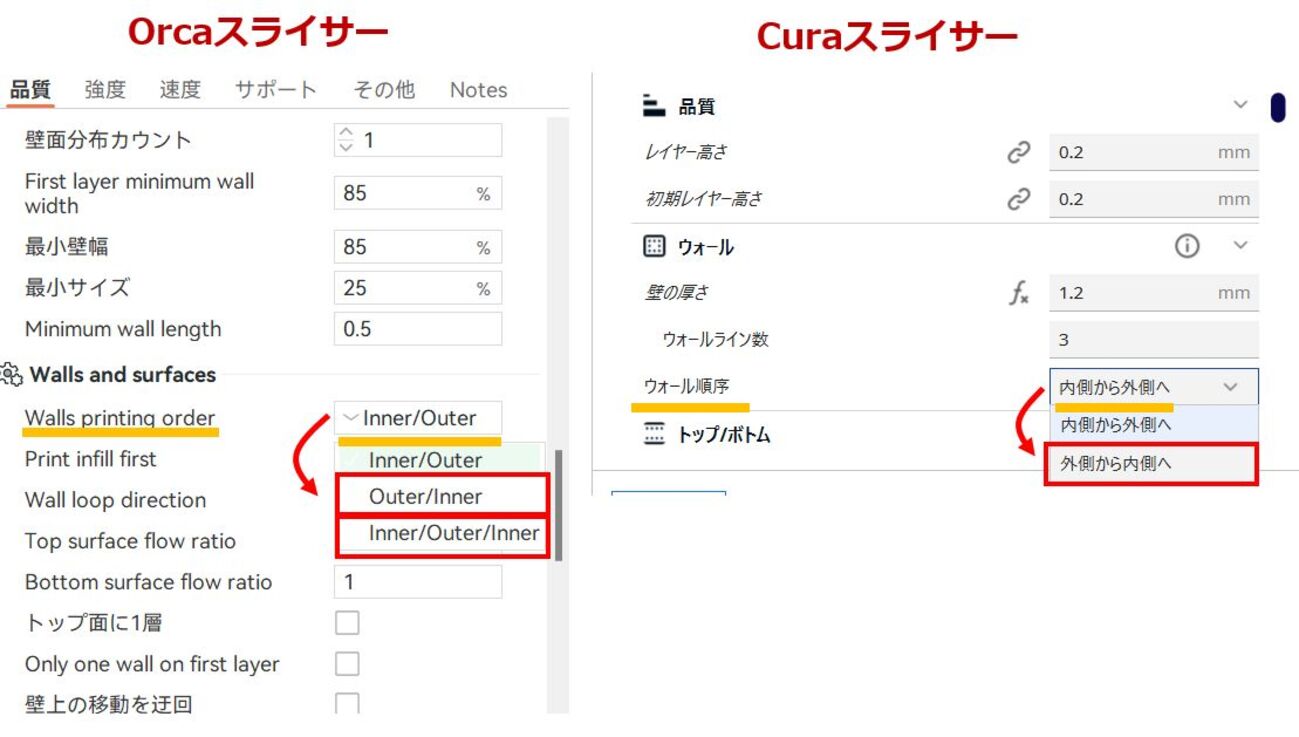Click the 壁の厚さ formula fx icon
This screenshot has width=1299, height=737.
point(1018,293)
